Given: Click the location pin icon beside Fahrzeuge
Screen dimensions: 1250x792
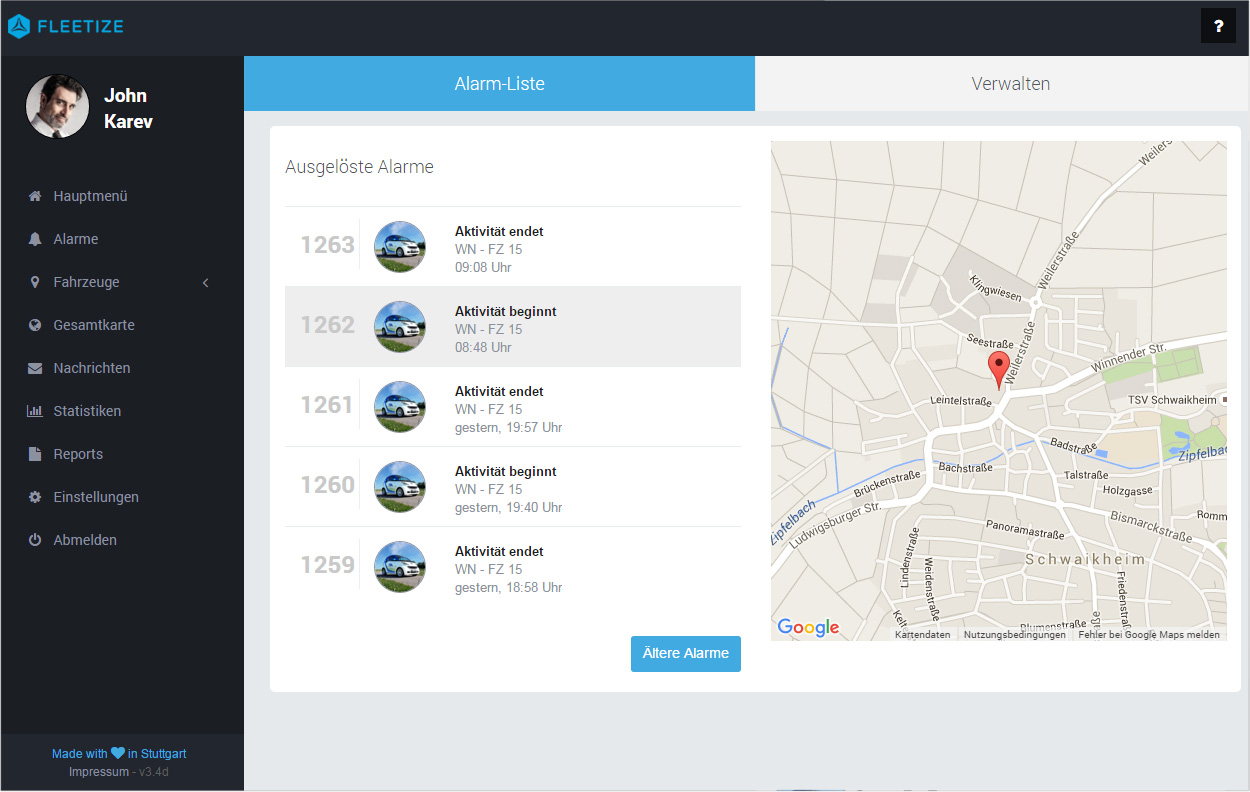Looking at the screenshot, I should point(35,282).
